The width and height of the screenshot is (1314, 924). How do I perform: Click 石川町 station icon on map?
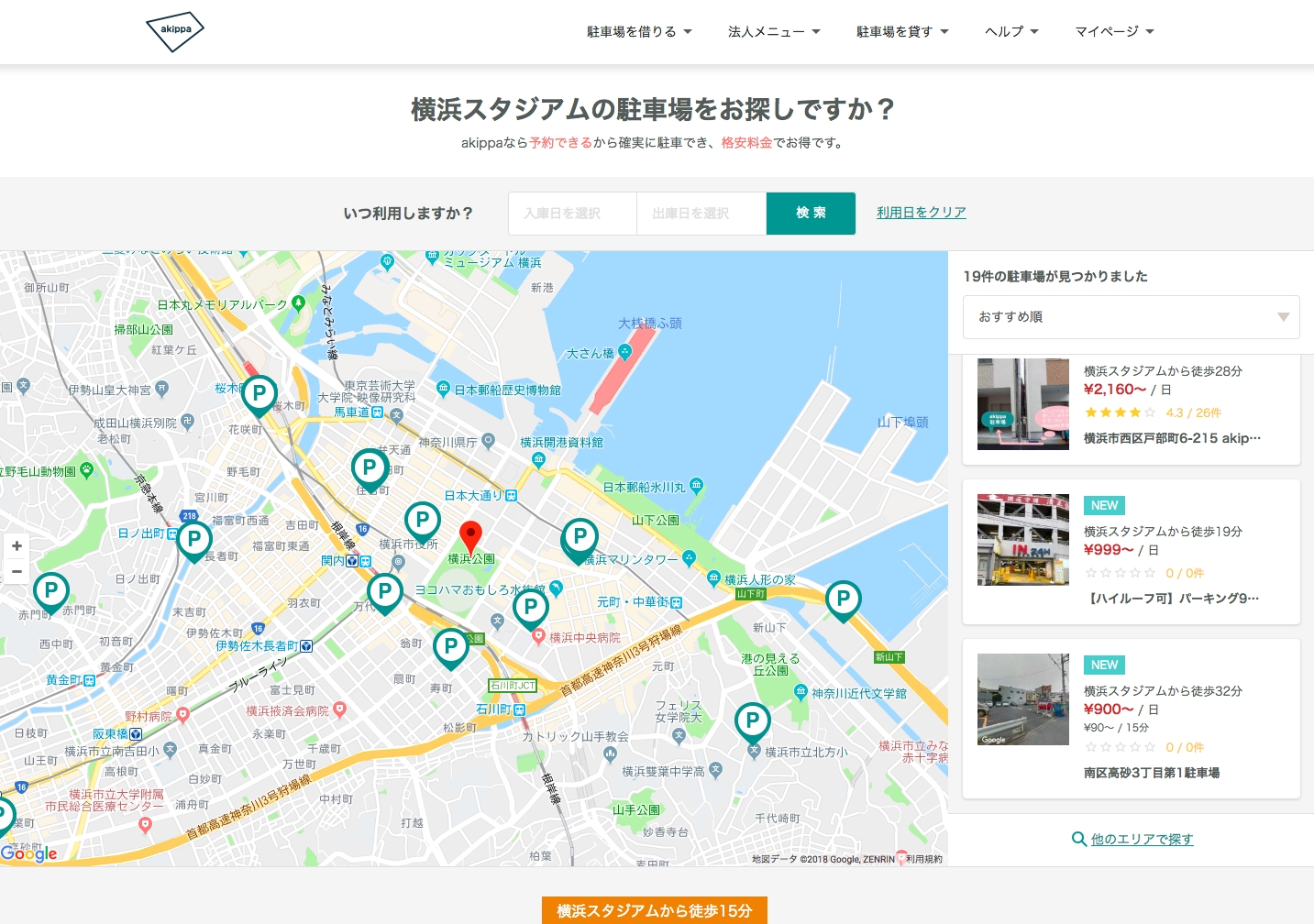click(x=519, y=709)
